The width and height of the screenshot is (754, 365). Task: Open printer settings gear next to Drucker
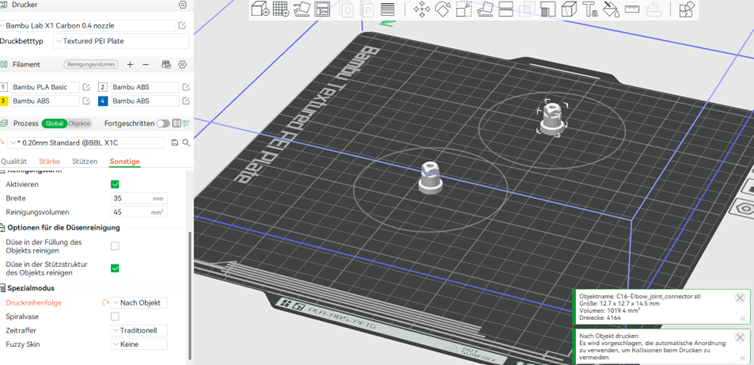click(x=182, y=5)
